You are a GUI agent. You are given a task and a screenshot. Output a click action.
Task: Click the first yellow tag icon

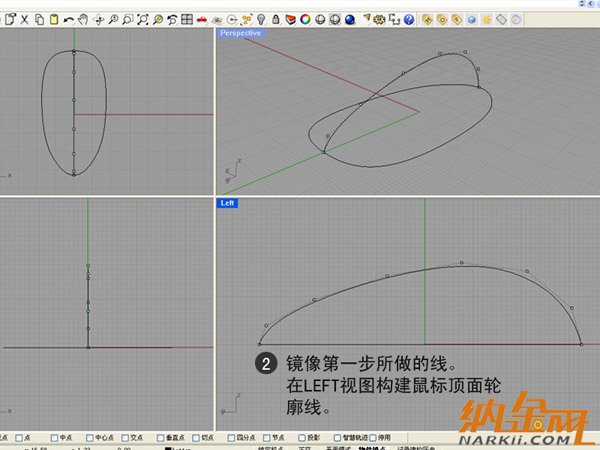427,19
